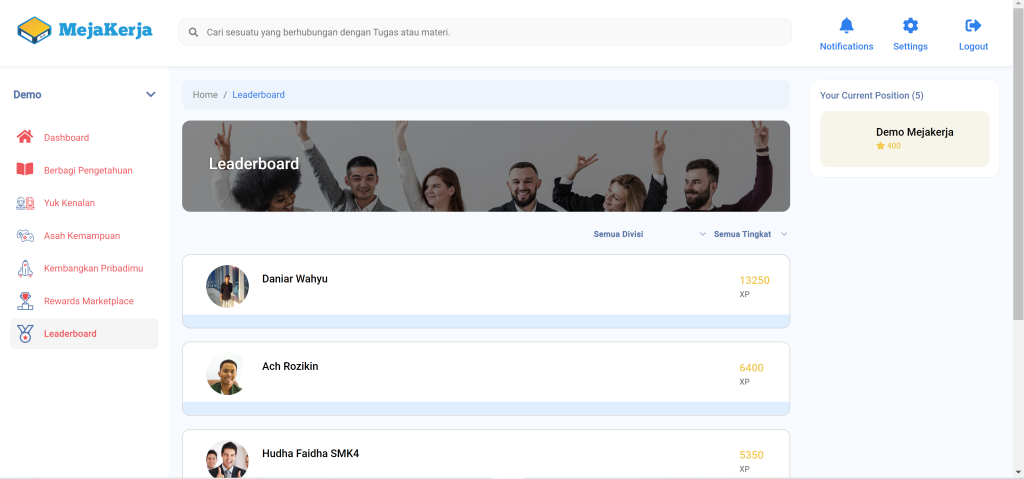Open the Settings gear icon
This screenshot has height=479, width=1024.
click(x=910, y=25)
